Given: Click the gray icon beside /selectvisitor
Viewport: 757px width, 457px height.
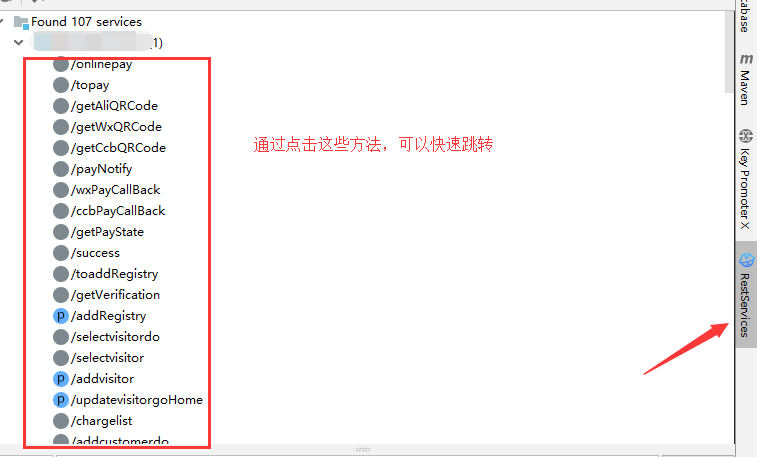Looking at the screenshot, I should click(60, 358).
